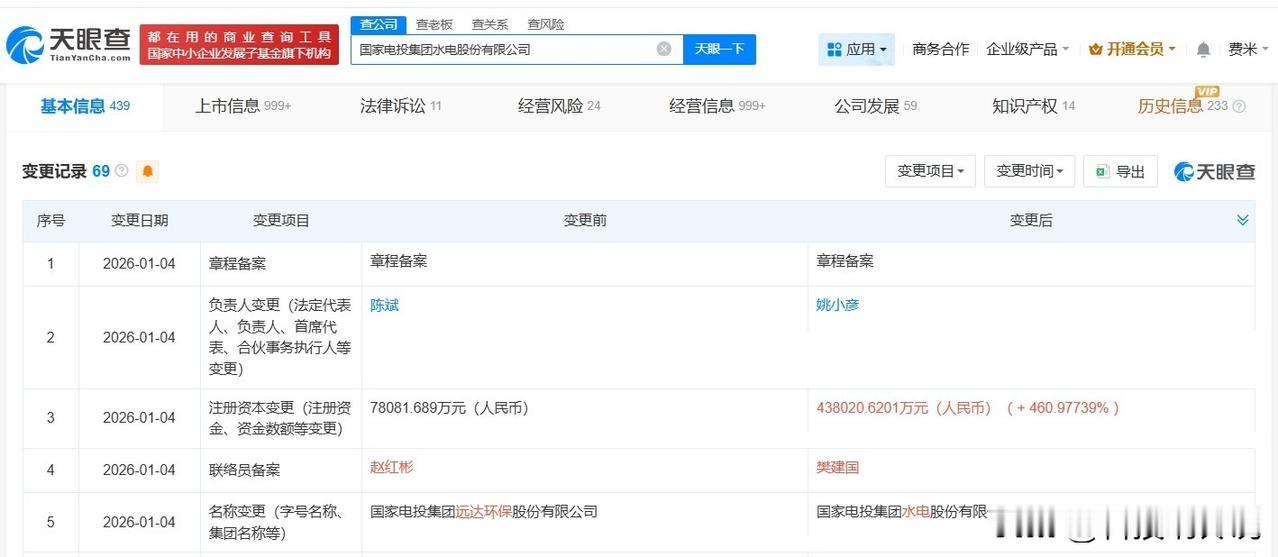Click the orange alert bell beside 变更记录

point(148,171)
